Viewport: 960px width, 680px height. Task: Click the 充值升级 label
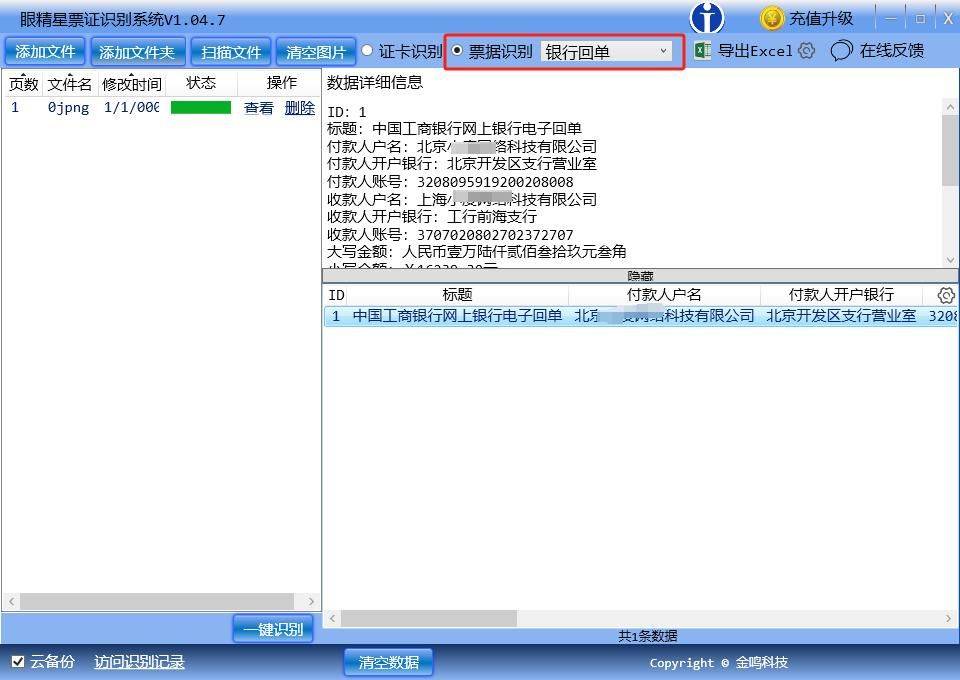(x=821, y=18)
